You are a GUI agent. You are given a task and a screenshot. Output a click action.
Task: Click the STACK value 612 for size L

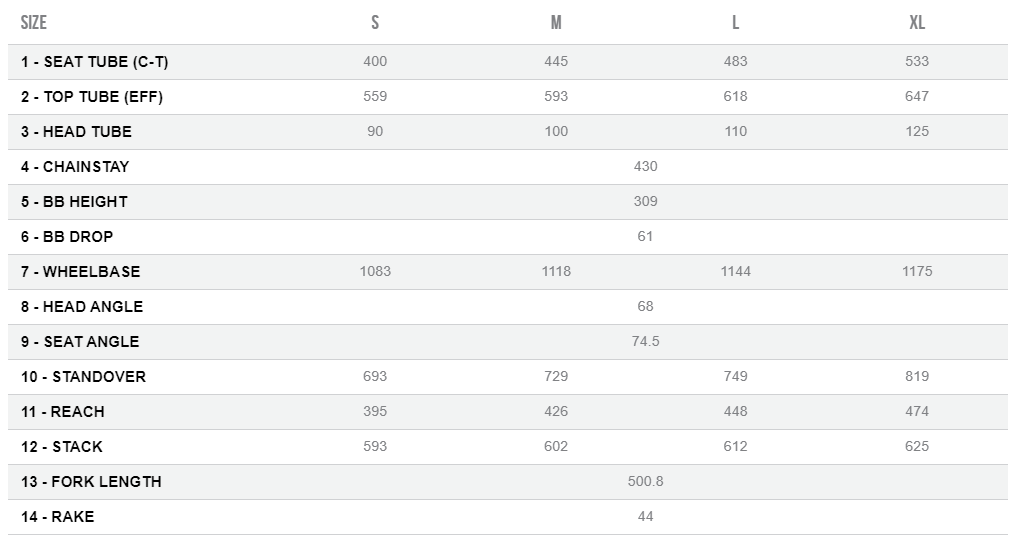click(x=736, y=447)
